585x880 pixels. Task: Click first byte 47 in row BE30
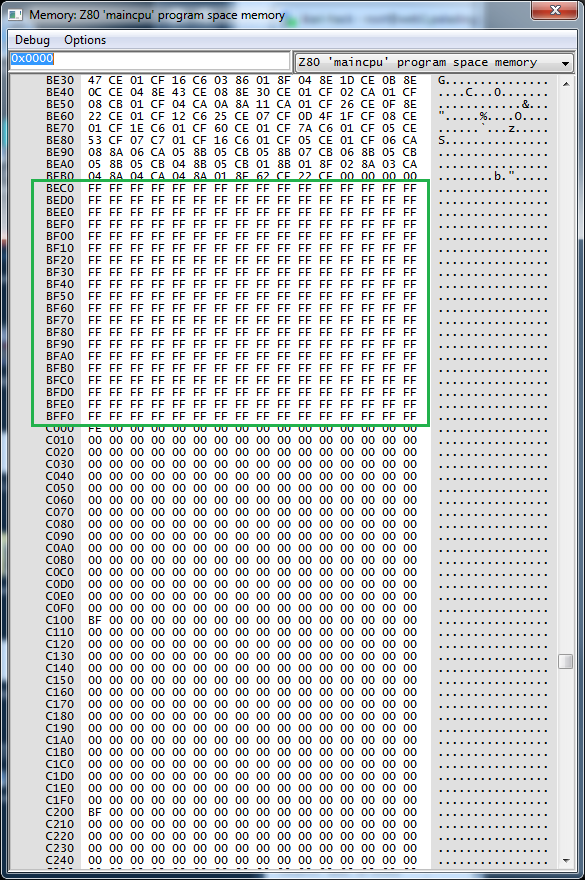click(x=95, y=80)
